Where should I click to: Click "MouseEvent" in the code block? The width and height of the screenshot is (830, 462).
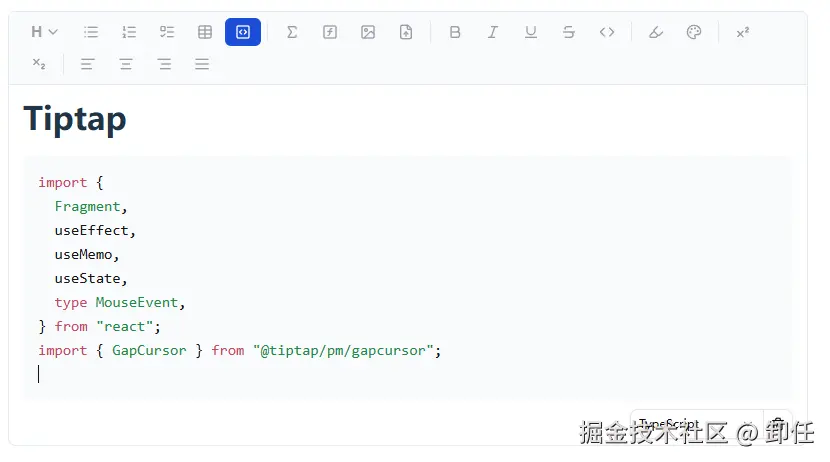pyautogui.click(x=137, y=302)
